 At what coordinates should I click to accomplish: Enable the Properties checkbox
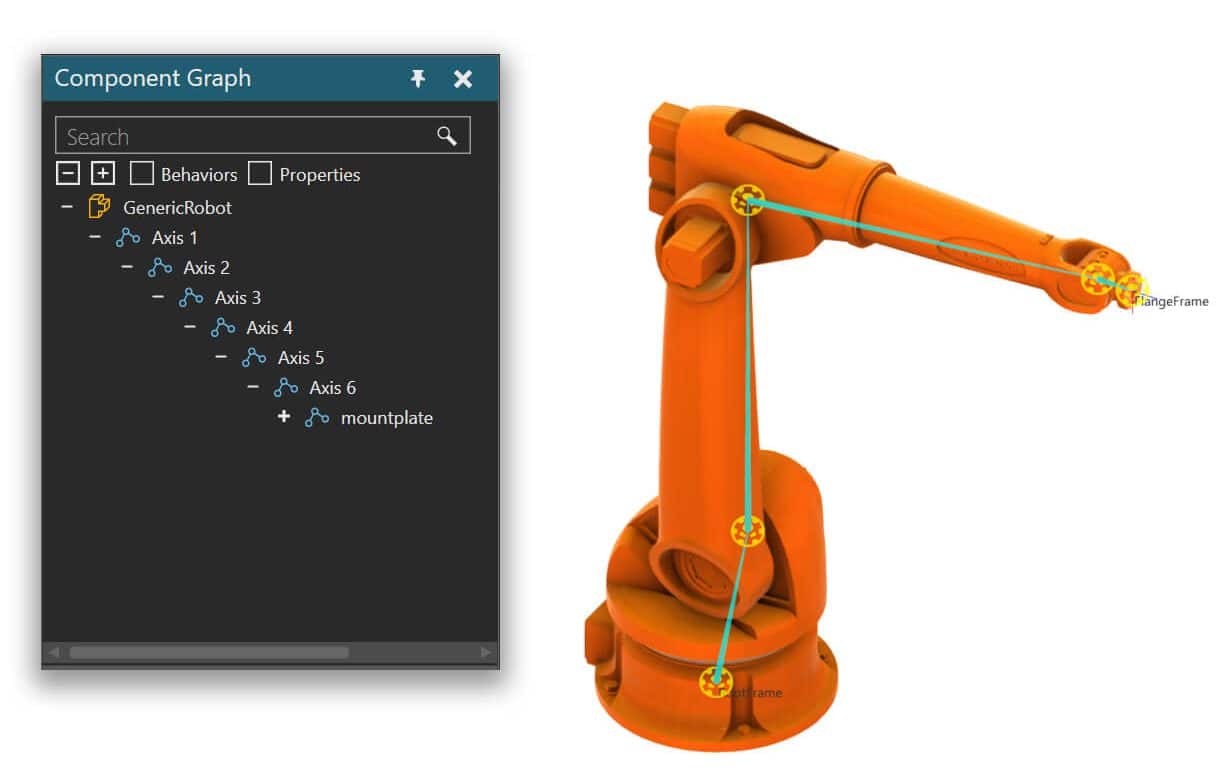tap(260, 174)
